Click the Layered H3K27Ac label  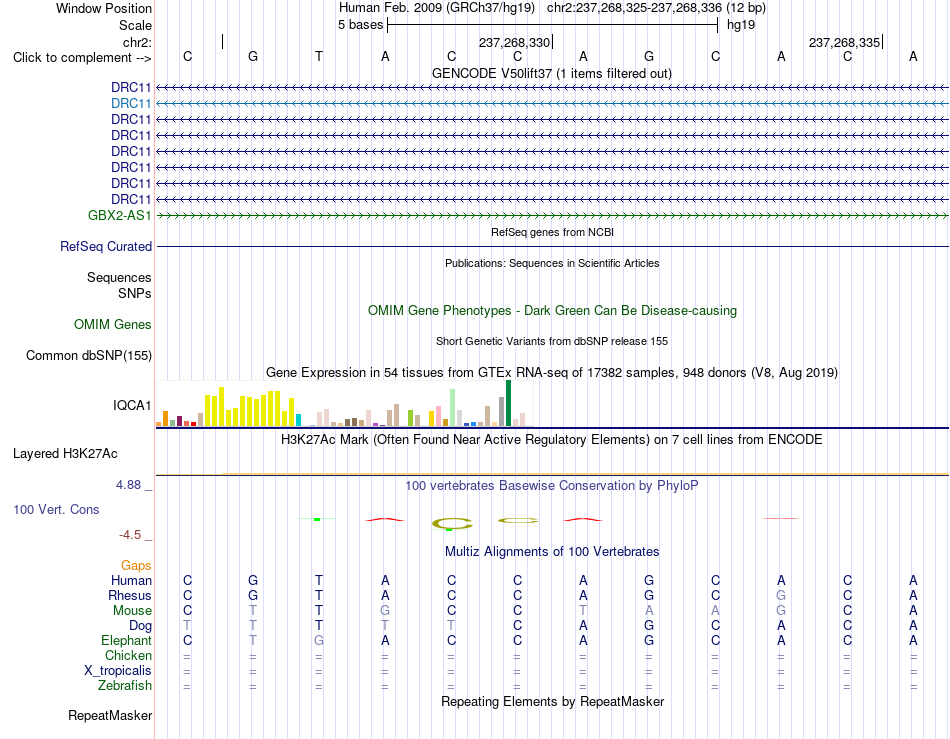pyautogui.click(x=65, y=454)
